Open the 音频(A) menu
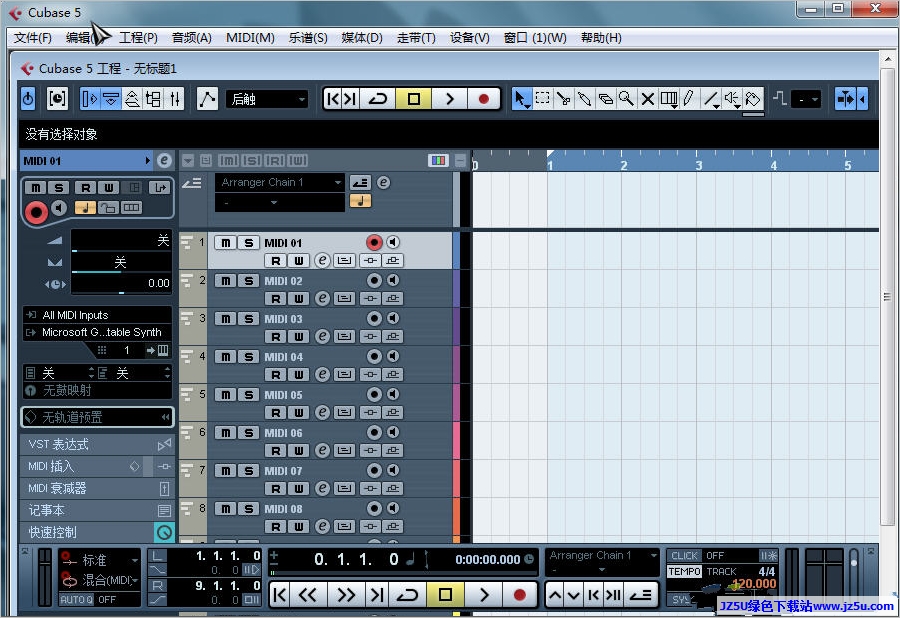Viewport: 900px width, 618px height. (192, 38)
